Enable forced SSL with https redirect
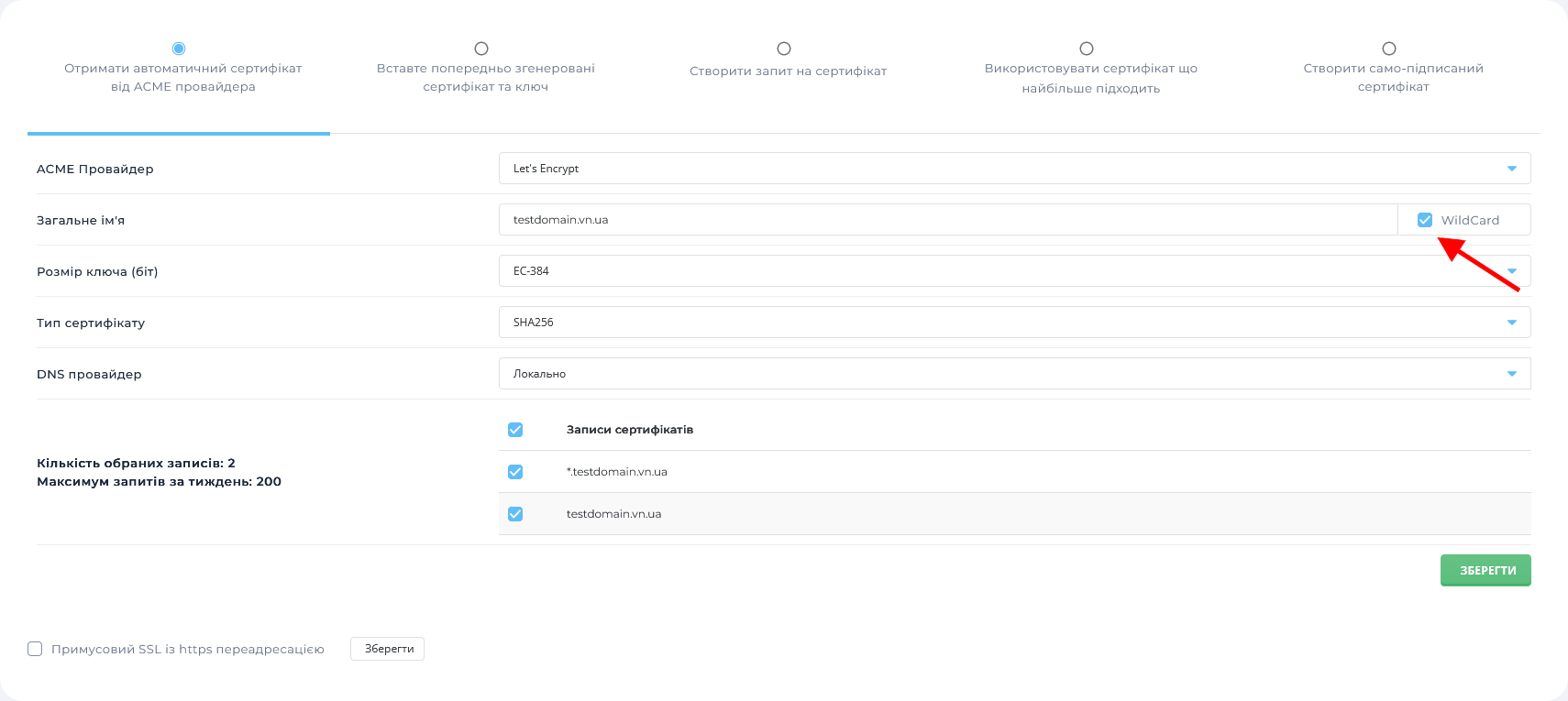This screenshot has height=701, width=1568. (x=35, y=649)
